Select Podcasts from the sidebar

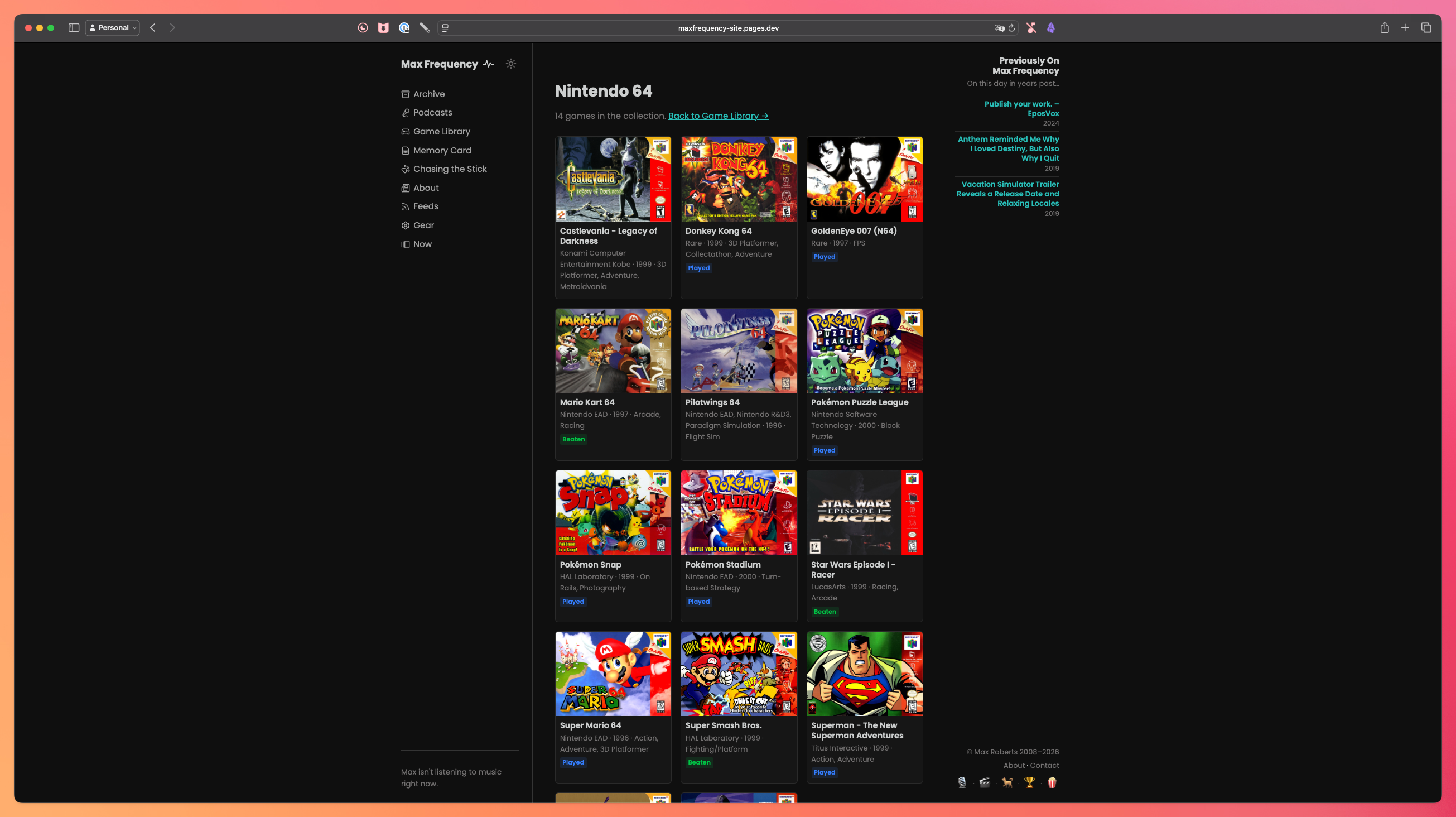pos(432,112)
